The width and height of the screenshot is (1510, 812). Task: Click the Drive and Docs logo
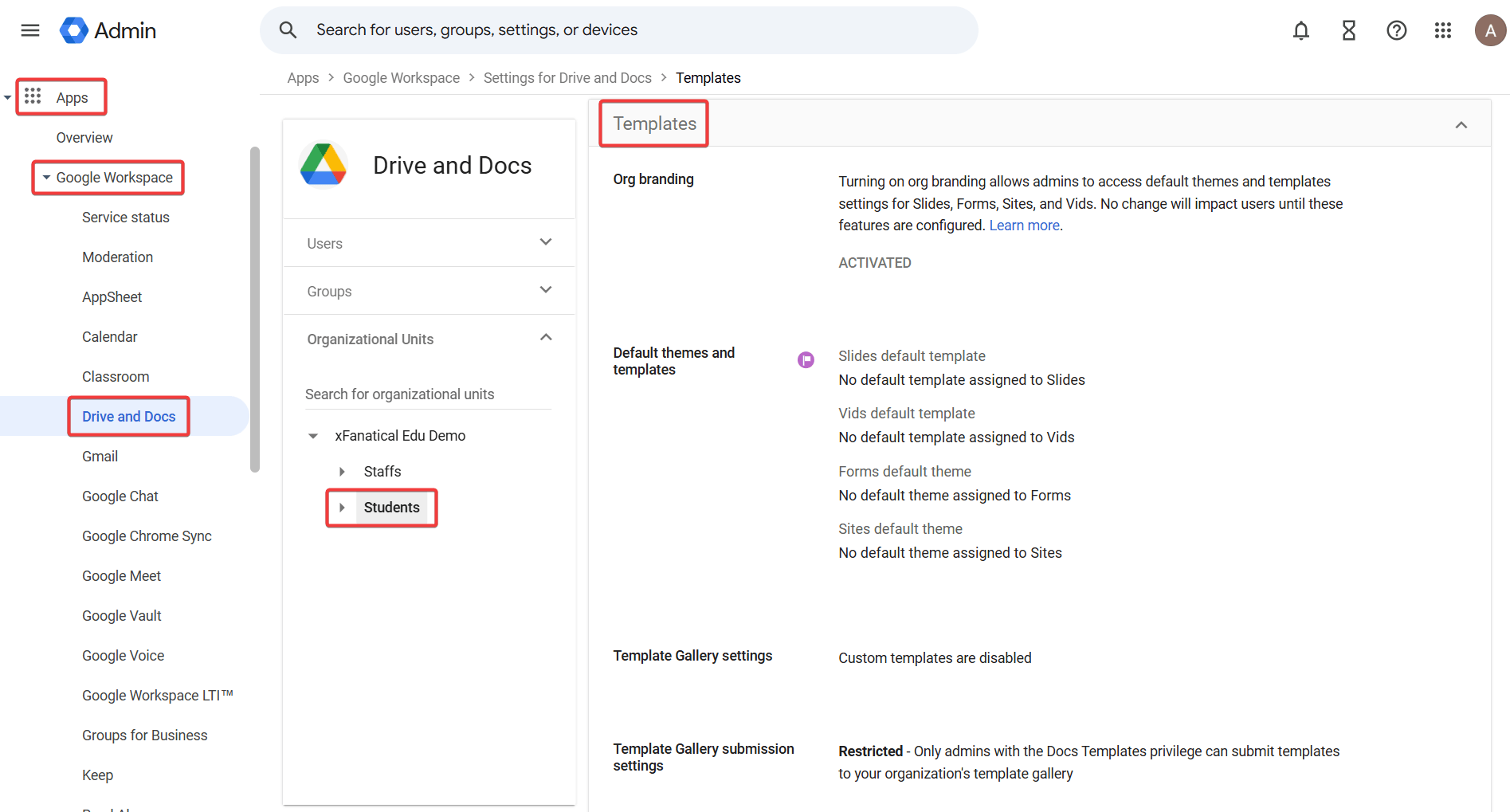(x=324, y=165)
